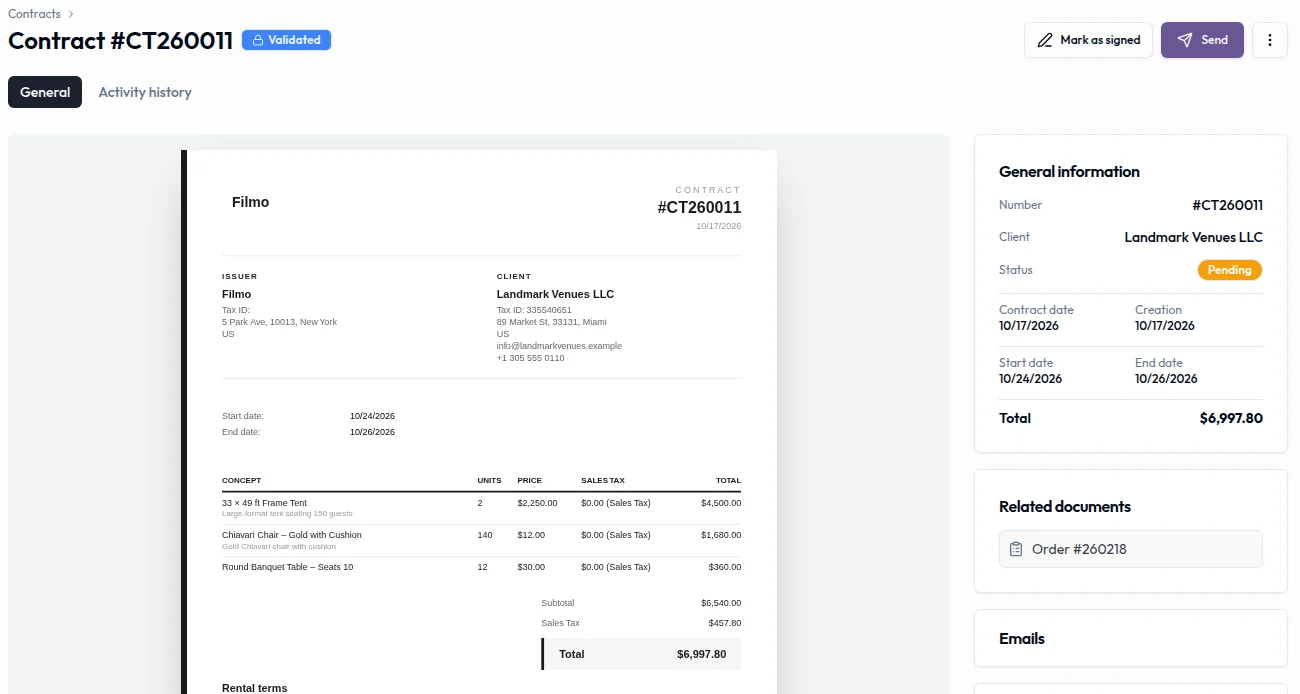The height and width of the screenshot is (694, 1300).
Task: Click the Sales Tax $457.80 amount
Action: [725, 623]
